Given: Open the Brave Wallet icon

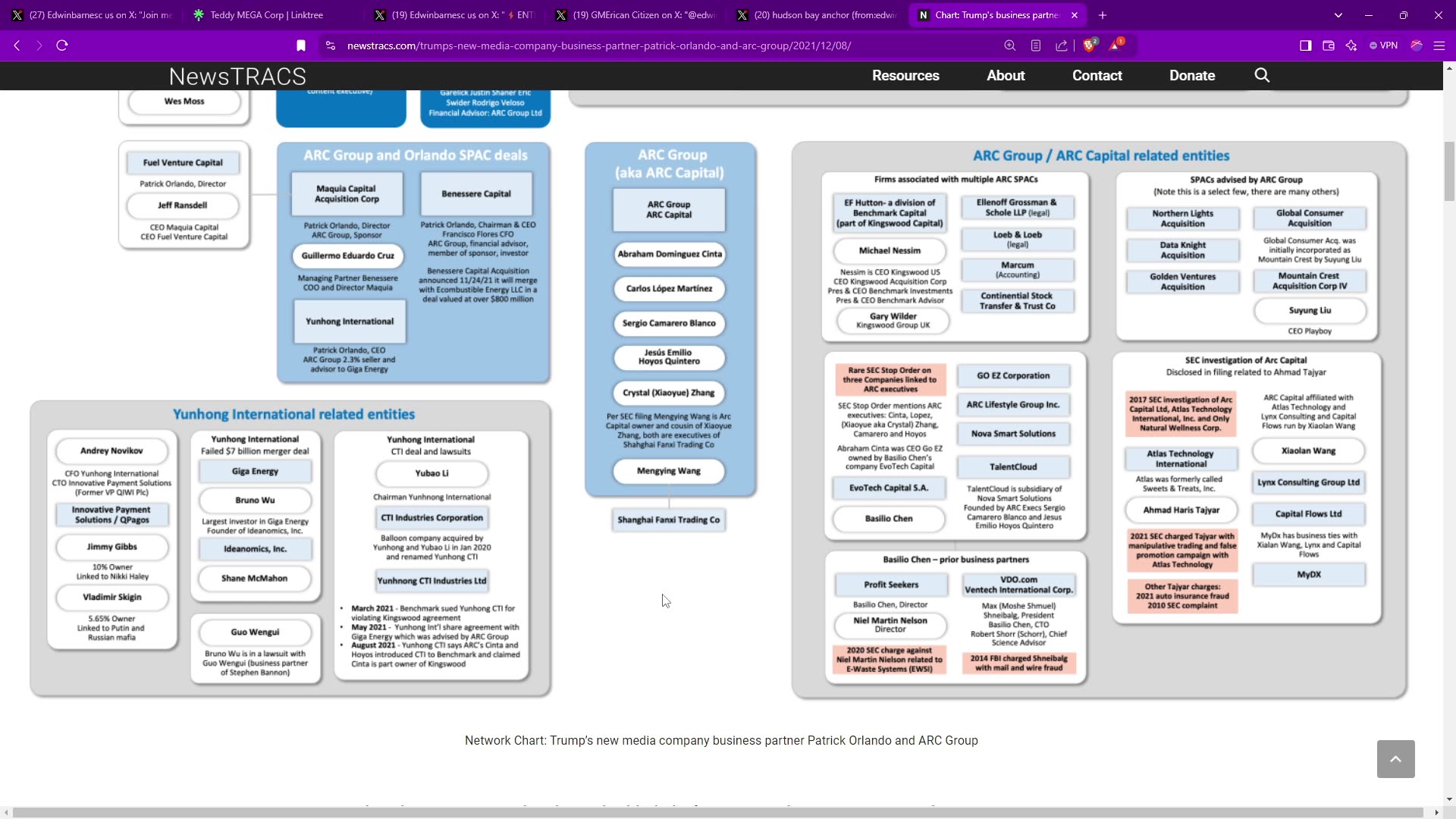Looking at the screenshot, I should [1328, 45].
